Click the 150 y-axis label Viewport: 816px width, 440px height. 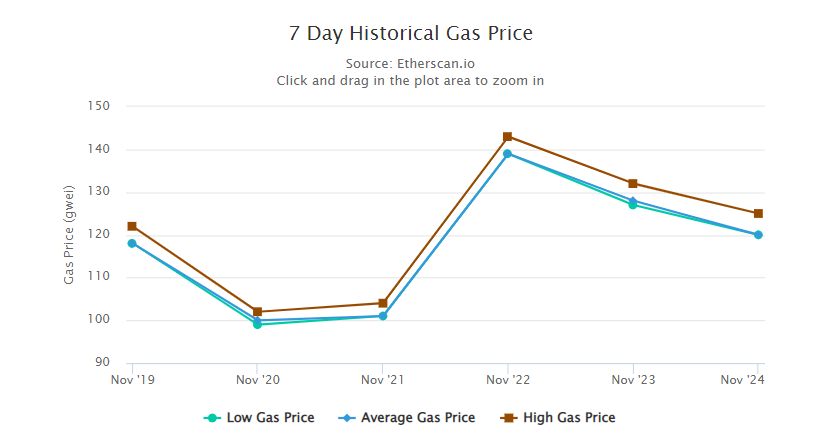pos(103,106)
